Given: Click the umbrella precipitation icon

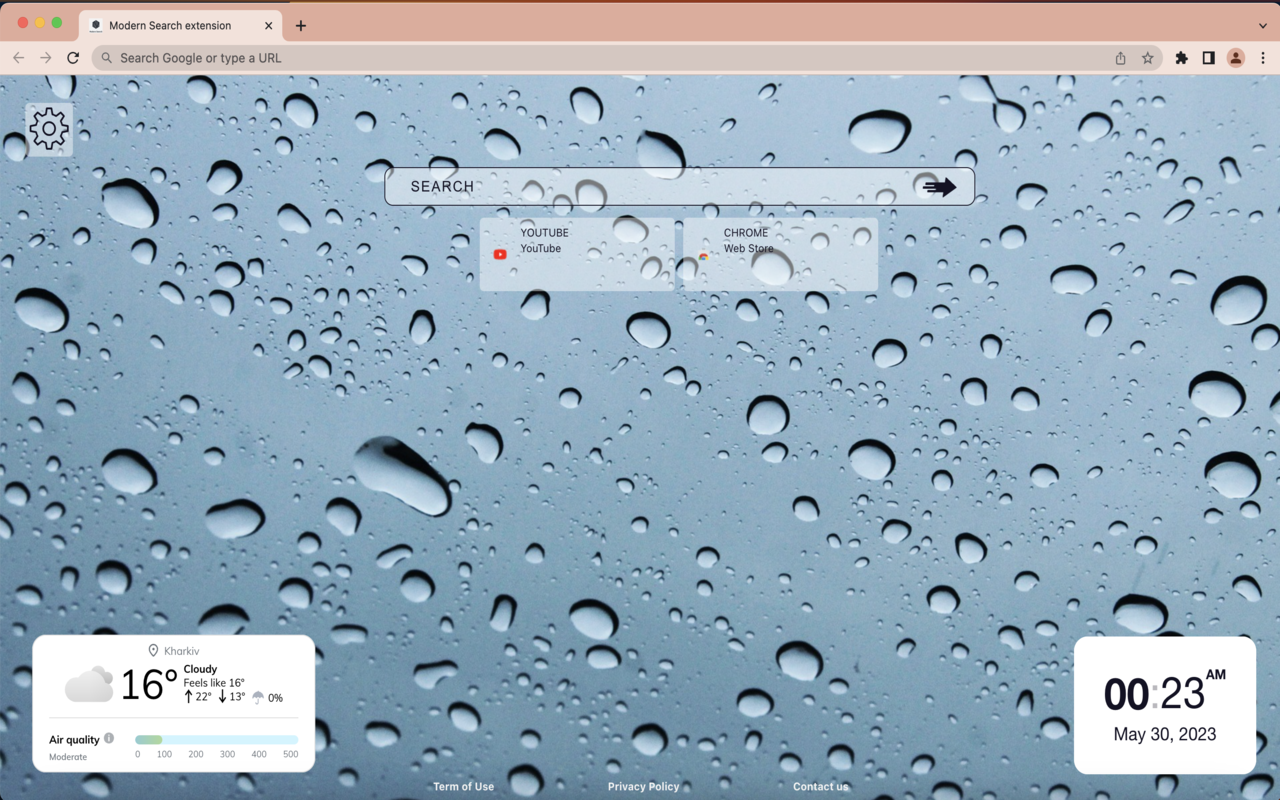Looking at the screenshot, I should click(258, 697).
